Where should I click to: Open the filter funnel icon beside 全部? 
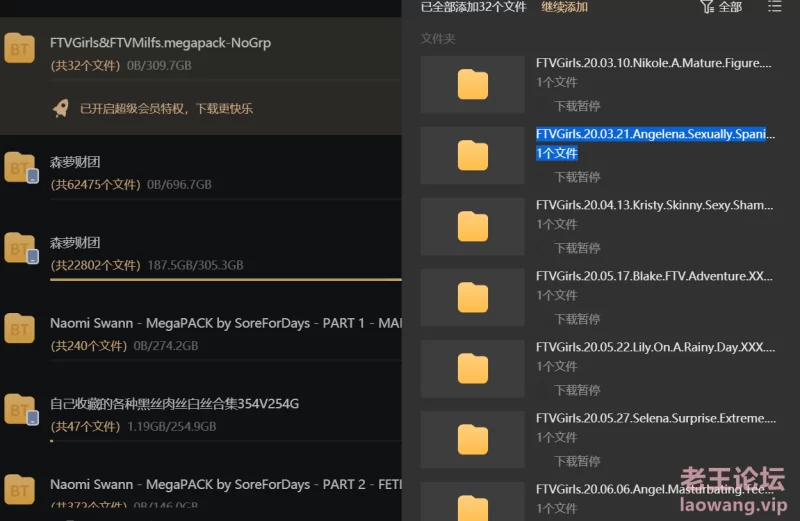tap(707, 7)
